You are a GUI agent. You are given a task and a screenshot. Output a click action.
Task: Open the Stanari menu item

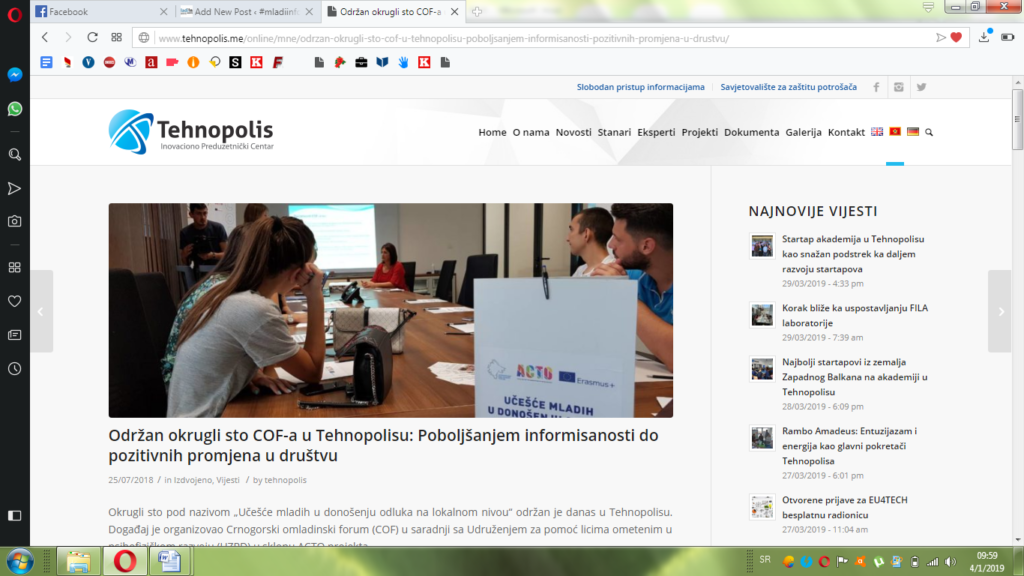coord(615,132)
